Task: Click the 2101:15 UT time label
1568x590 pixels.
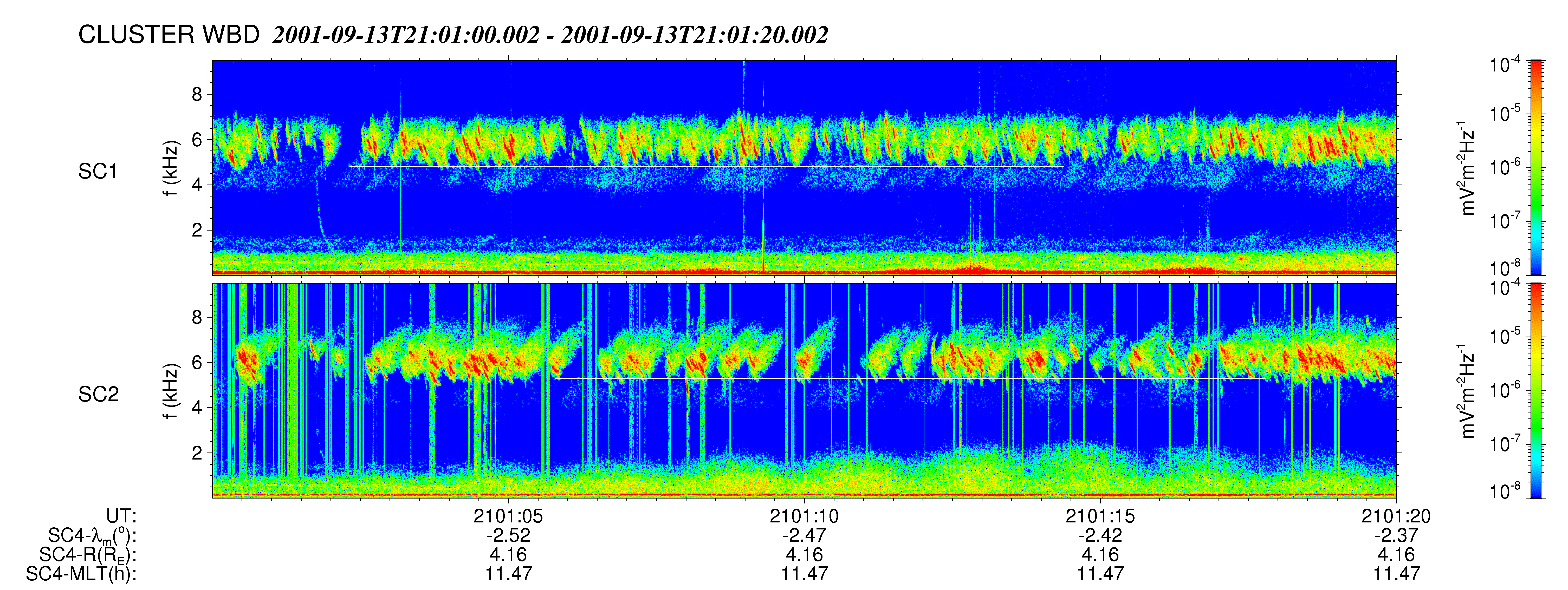Action: click(x=1100, y=516)
